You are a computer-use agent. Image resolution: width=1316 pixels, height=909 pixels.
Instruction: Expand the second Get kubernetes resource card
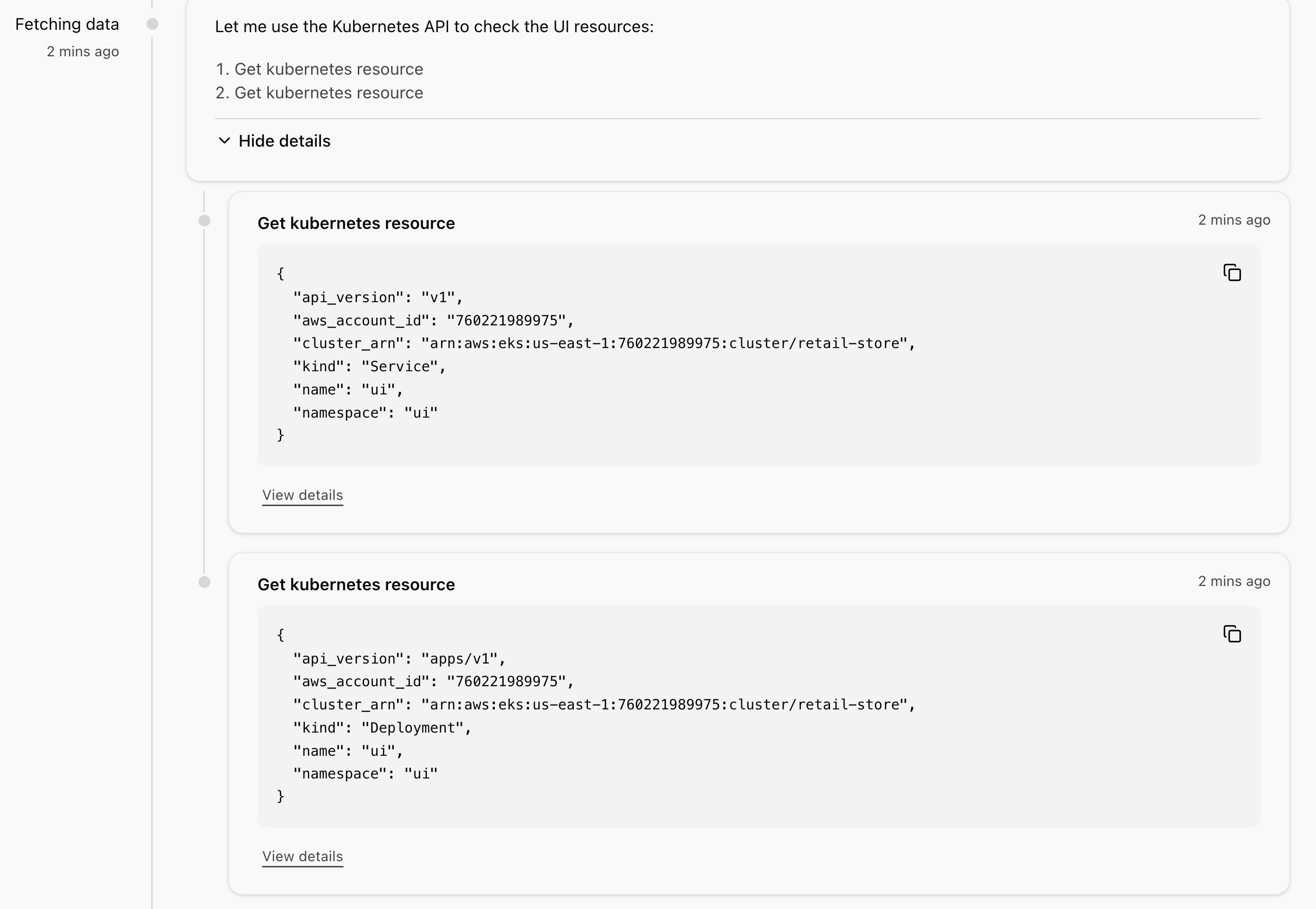(x=302, y=856)
